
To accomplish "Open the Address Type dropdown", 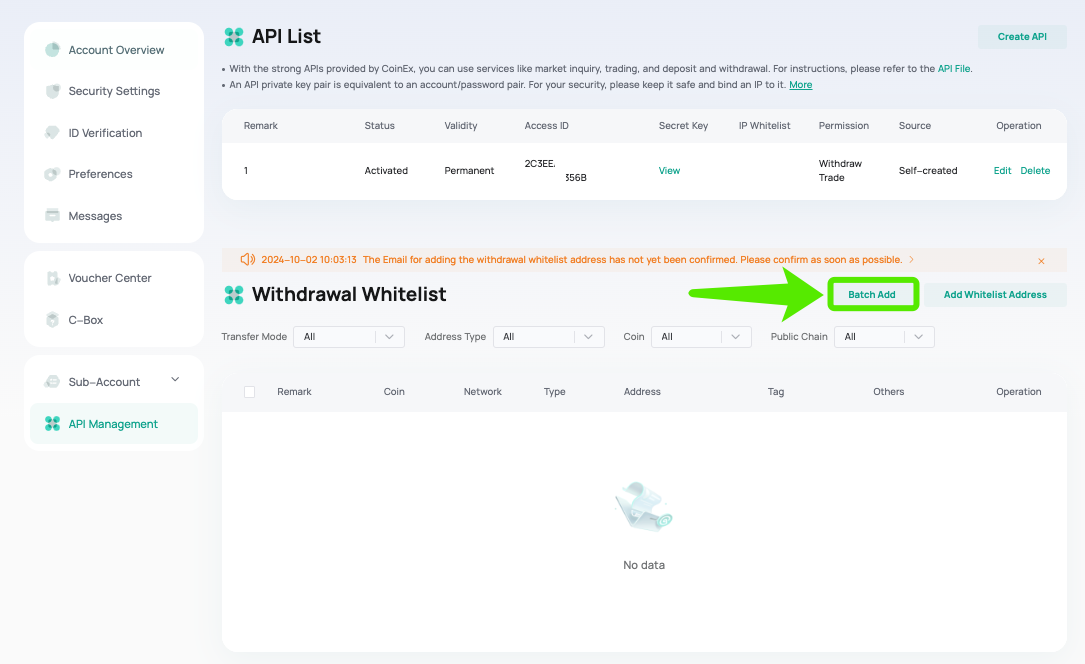I will tap(549, 337).
